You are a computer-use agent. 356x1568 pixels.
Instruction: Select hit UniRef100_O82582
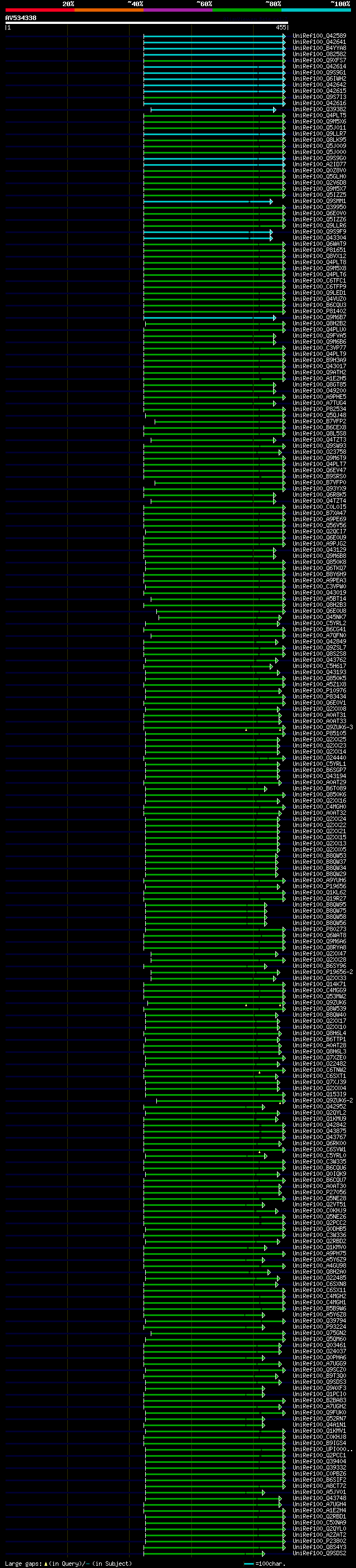tap(319, 54)
